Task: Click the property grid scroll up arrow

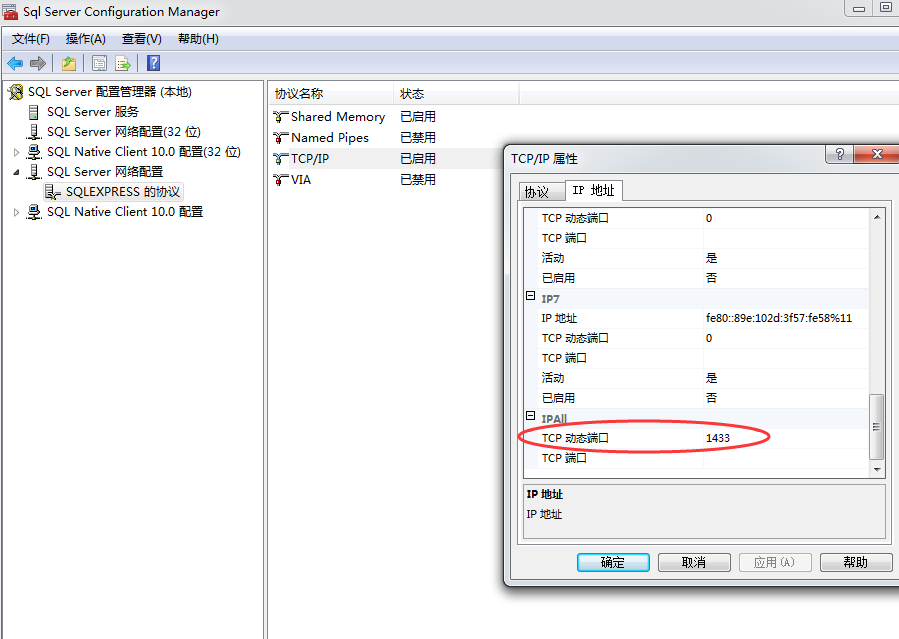Action: [877, 217]
